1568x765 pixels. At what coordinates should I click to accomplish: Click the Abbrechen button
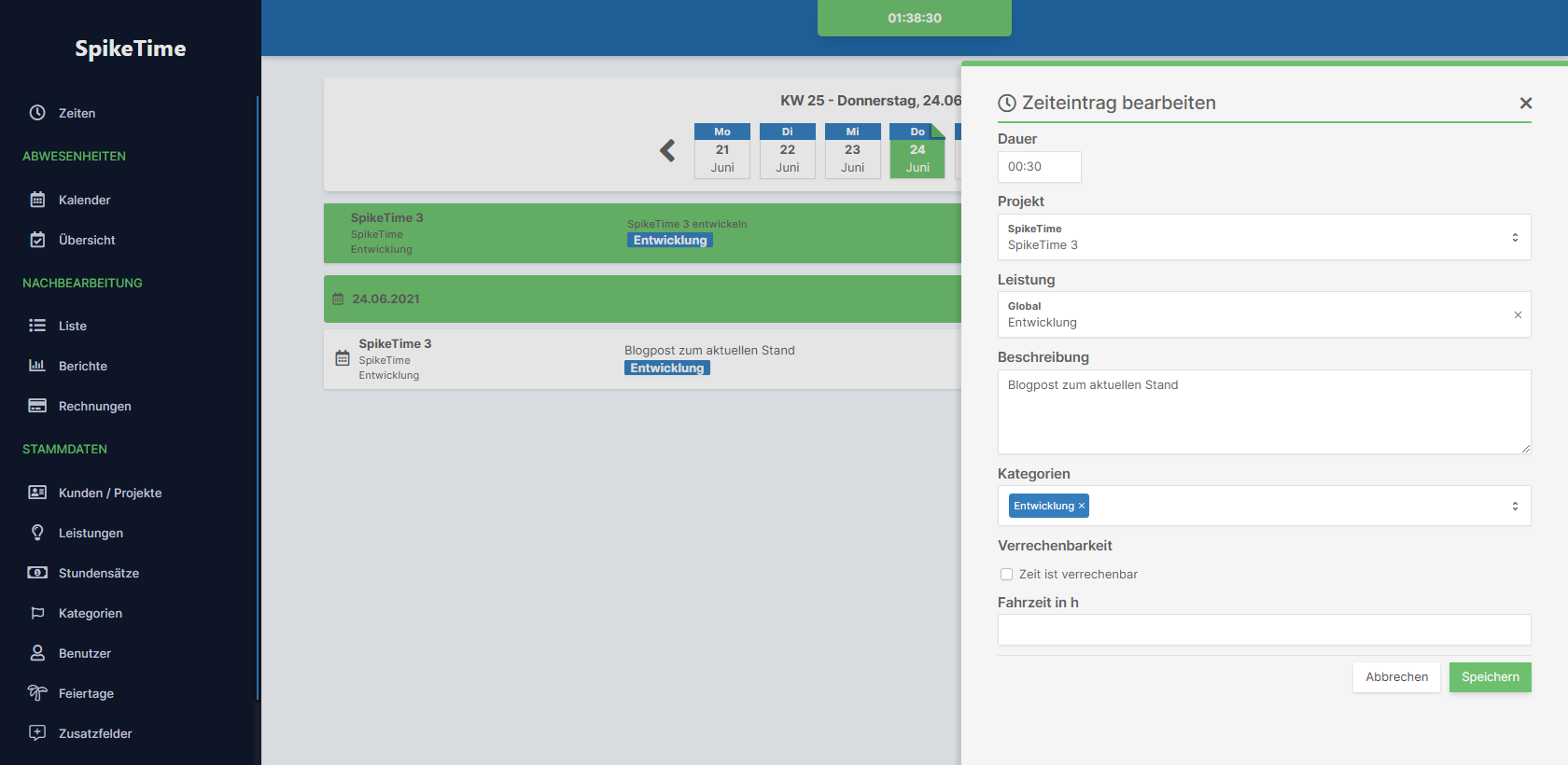1396,677
